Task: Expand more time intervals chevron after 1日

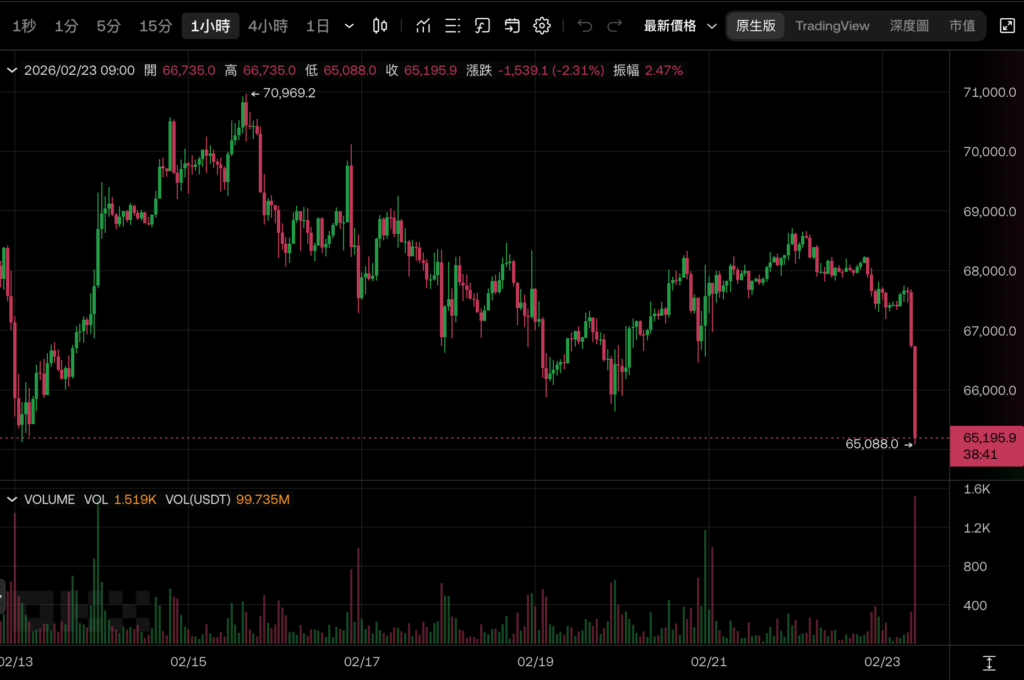Action: [348, 26]
